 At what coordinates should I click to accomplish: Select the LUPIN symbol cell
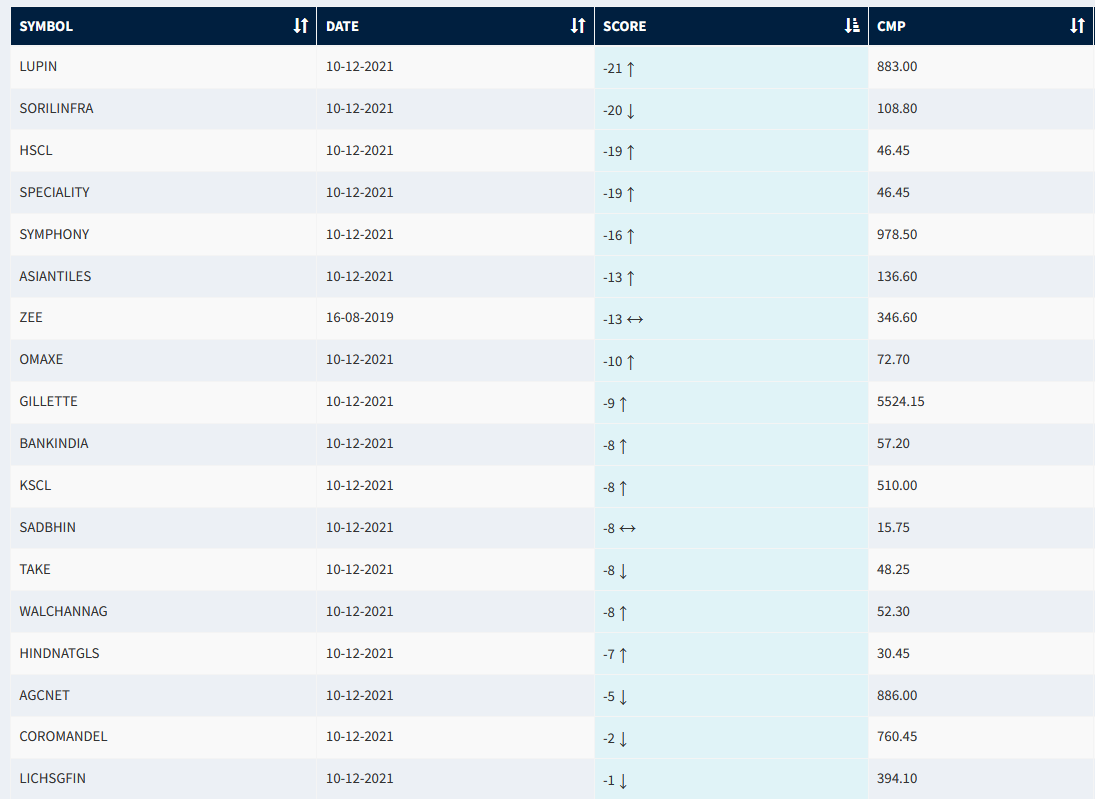click(x=163, y=66)
